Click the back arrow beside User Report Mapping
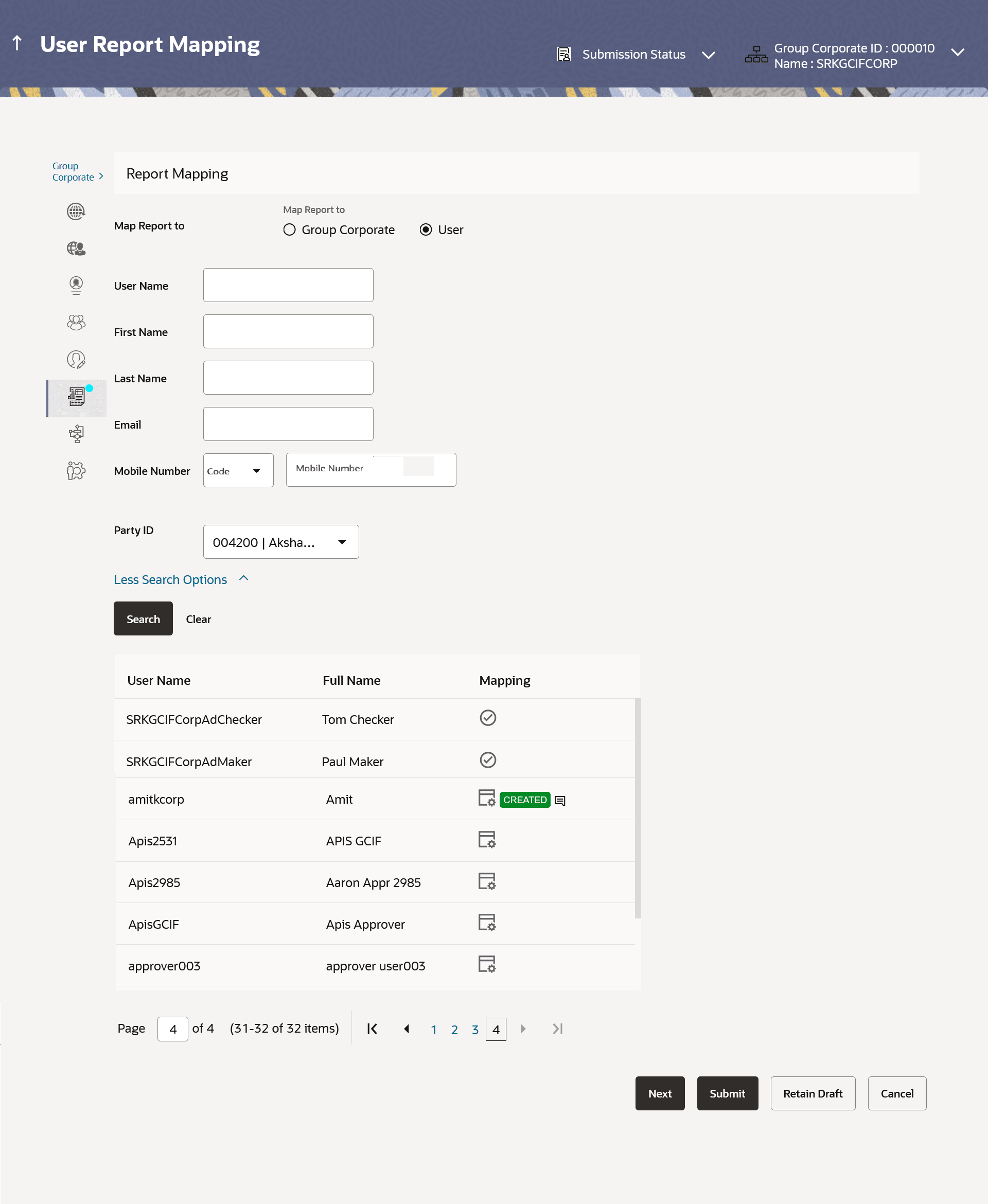 (x=17, y=43)
